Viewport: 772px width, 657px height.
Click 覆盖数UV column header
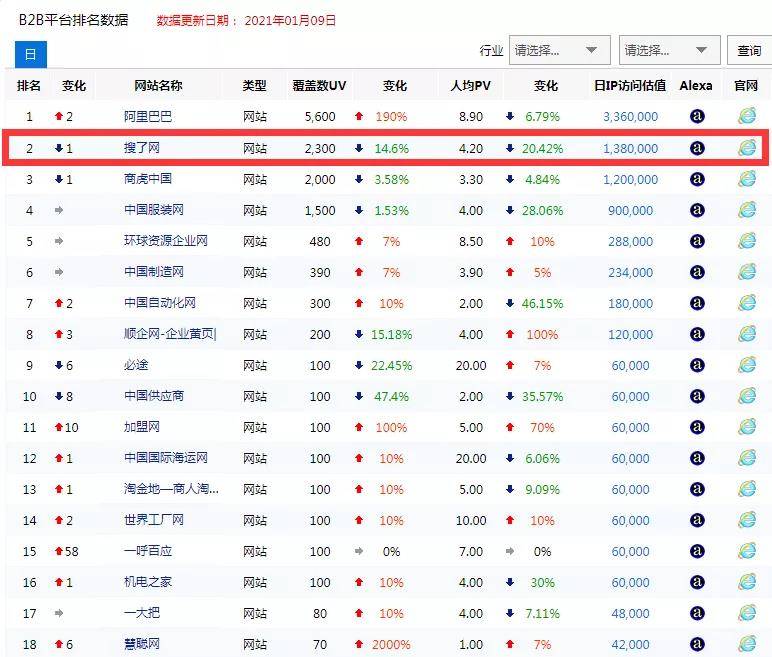pyautogui.click(x=319, y=86)
